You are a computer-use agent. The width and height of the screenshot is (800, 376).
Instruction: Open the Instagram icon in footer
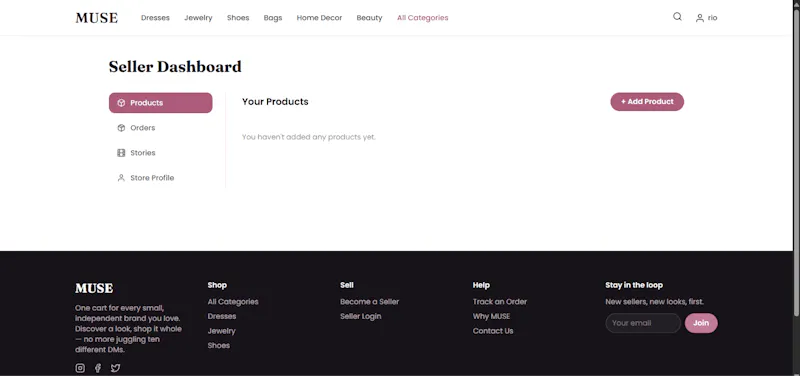(x=80, y=368)
